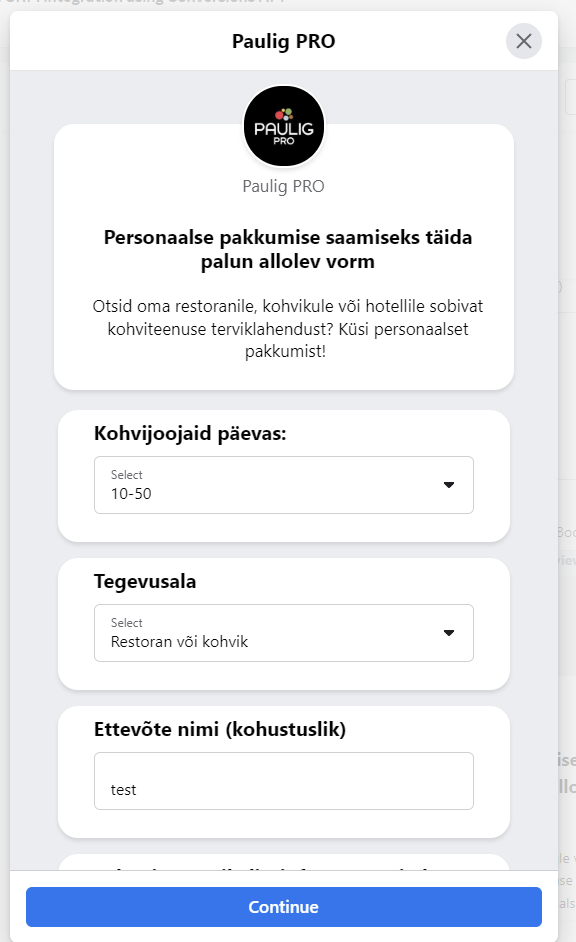Select the 10-50 value text
The height and width of the screenshot is (942, 576).
click(131, 494)
